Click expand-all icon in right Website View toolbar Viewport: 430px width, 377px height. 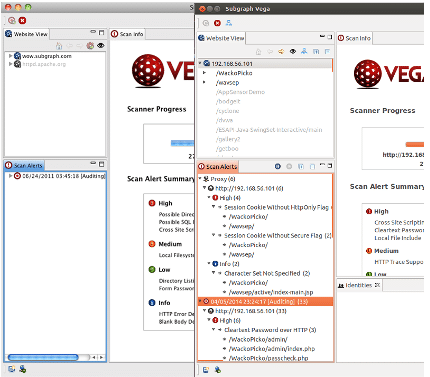pyautogui.click(x=316, y=51)
